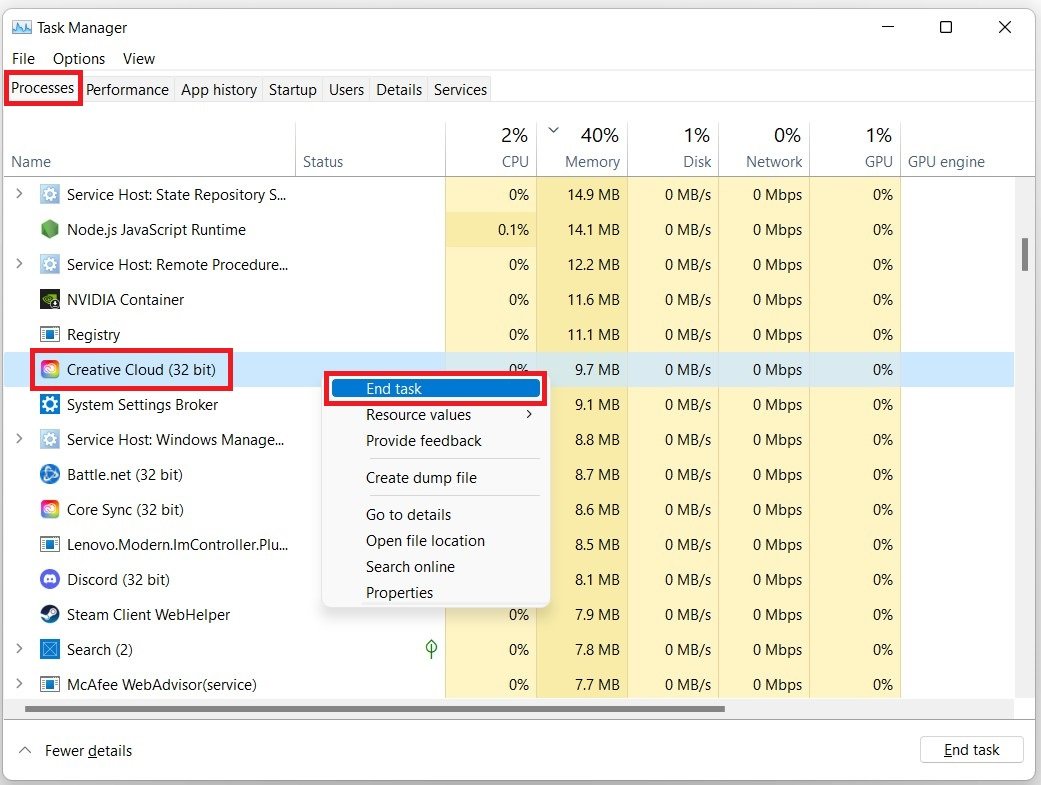This screenshot has width=1041, height=785.
Task: Switch to the Performance tab
Action: pyautogui.click(x=127, y=90)
